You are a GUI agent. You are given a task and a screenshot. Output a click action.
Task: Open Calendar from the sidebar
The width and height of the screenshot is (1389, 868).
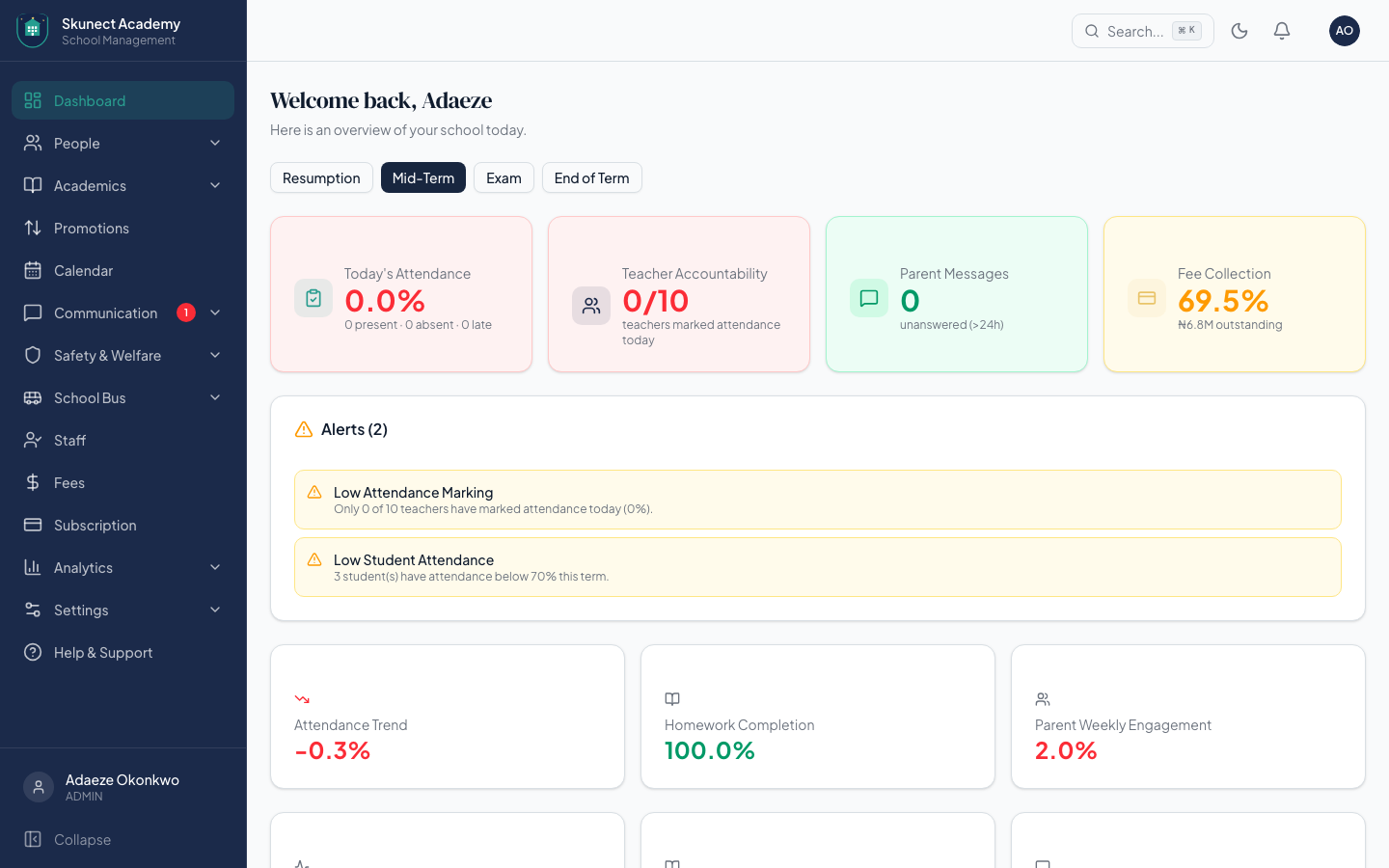[x=123, y=270]
